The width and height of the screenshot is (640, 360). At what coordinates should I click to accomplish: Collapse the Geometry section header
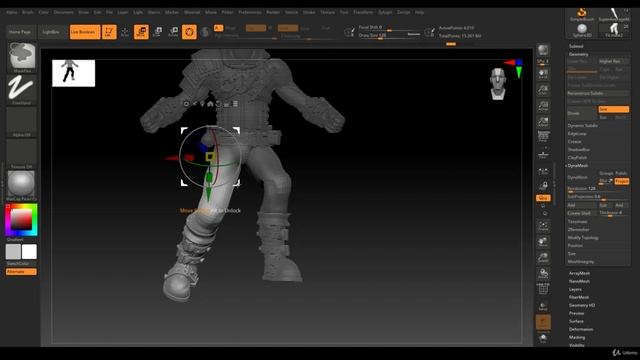[x=579, y=54]
